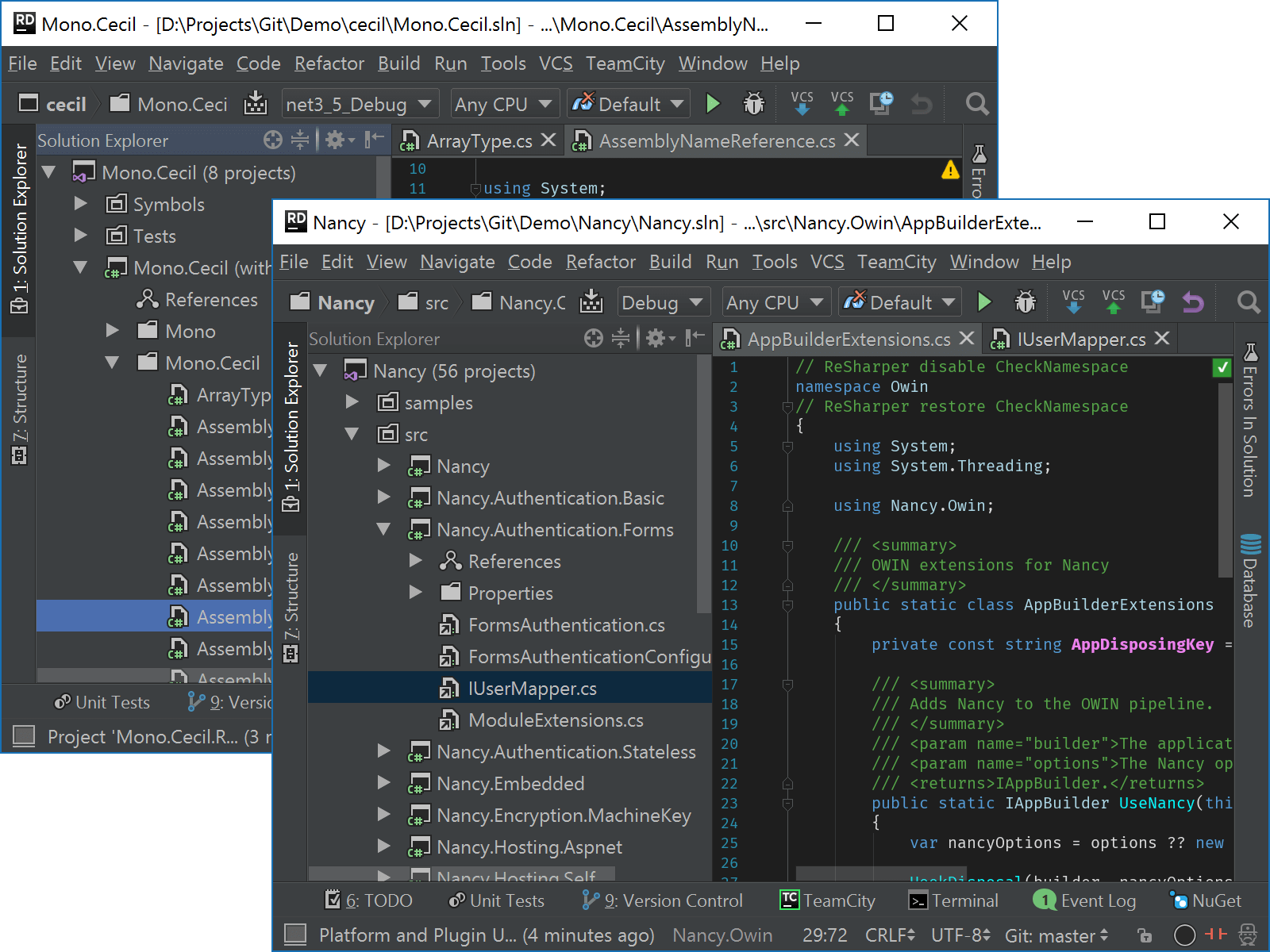Open Any CPU dropdown in Nancy toolbar
Image resolution: width=1270 pixels, height=952 pixels.
point(775,302)
